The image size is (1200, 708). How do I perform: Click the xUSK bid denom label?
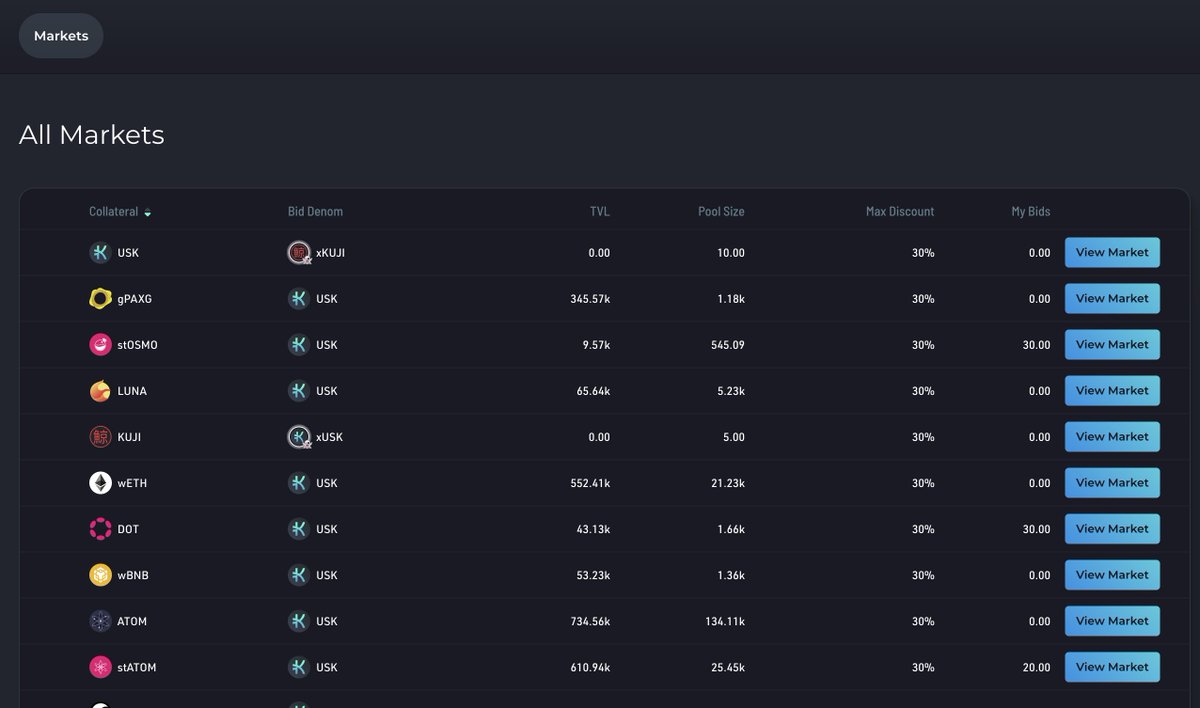click(330, 437)
